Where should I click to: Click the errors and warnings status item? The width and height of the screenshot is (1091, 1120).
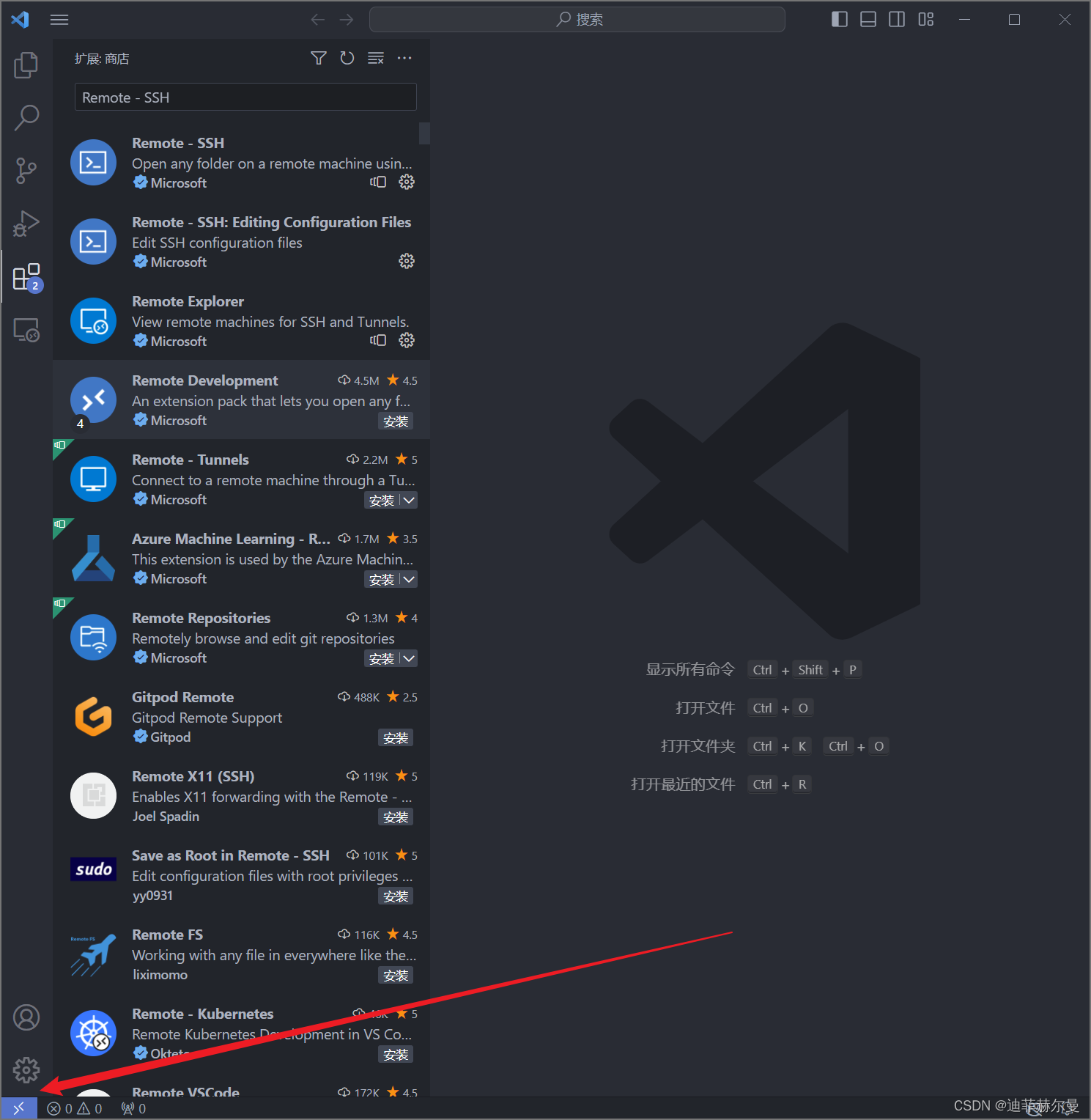(75, 1108)
